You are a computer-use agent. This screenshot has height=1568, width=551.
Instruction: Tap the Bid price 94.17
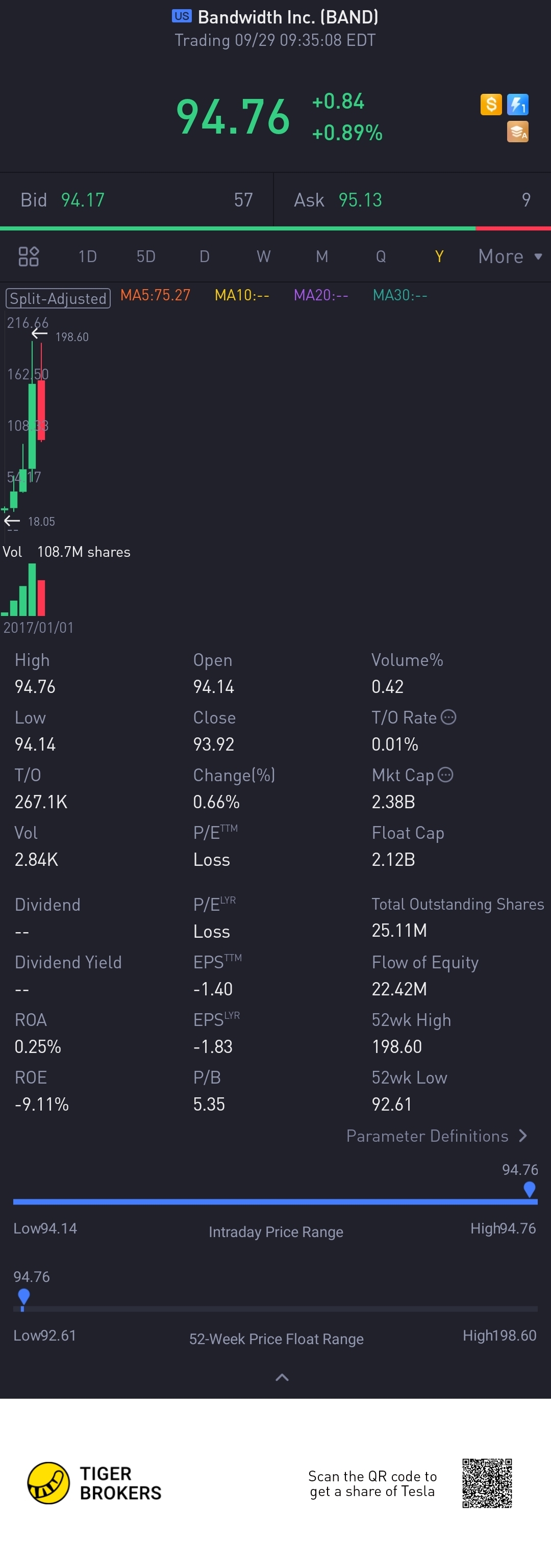pos(83,200)
